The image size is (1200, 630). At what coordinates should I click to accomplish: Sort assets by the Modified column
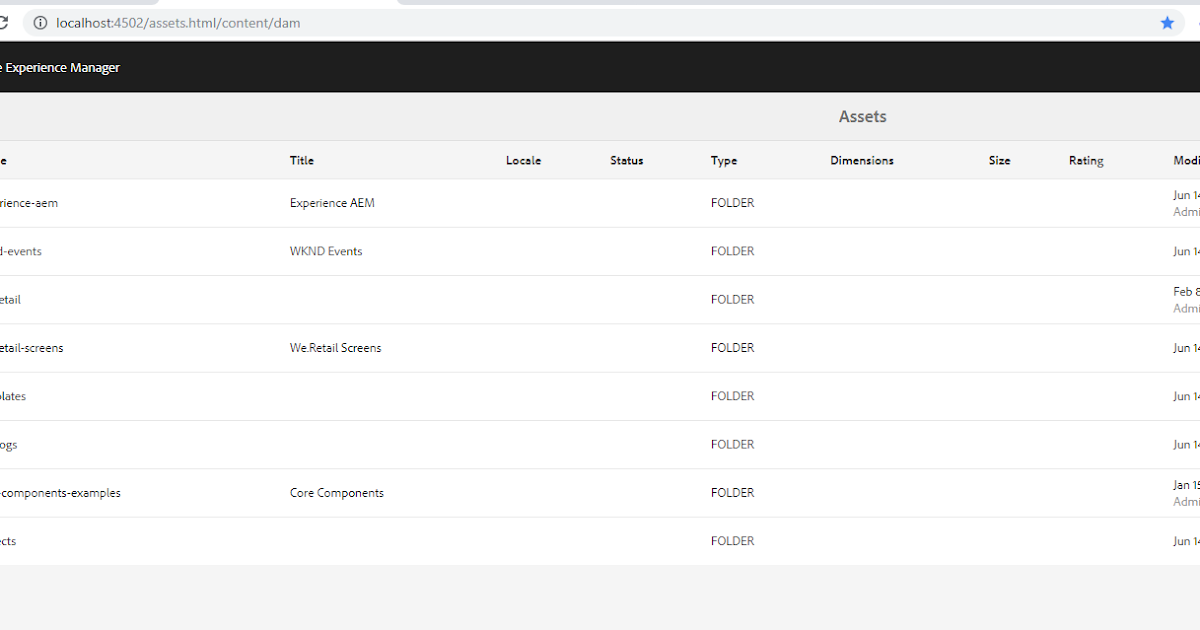coord(1185,160)
